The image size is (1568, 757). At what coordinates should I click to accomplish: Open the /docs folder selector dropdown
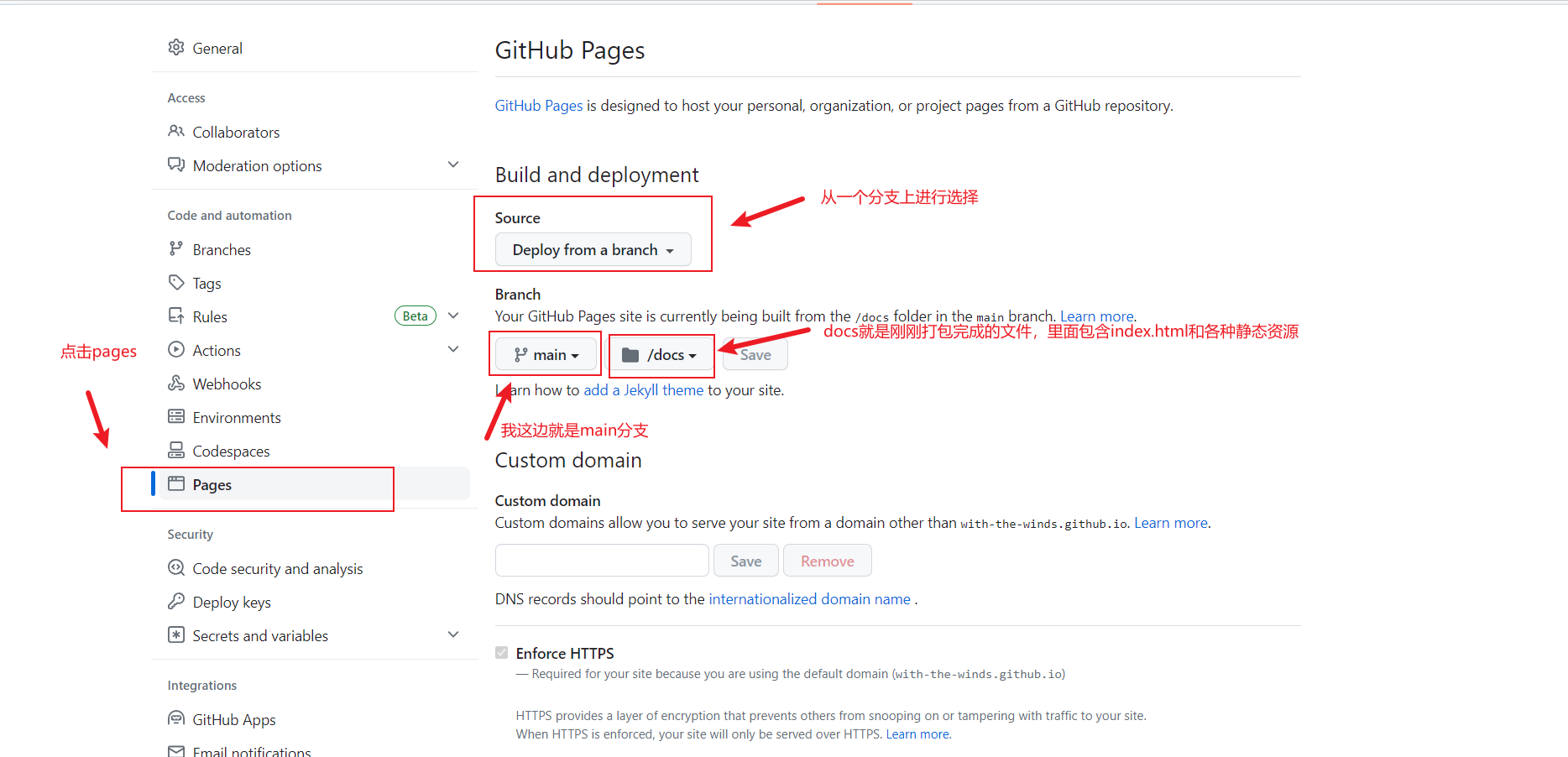(661, 354)
